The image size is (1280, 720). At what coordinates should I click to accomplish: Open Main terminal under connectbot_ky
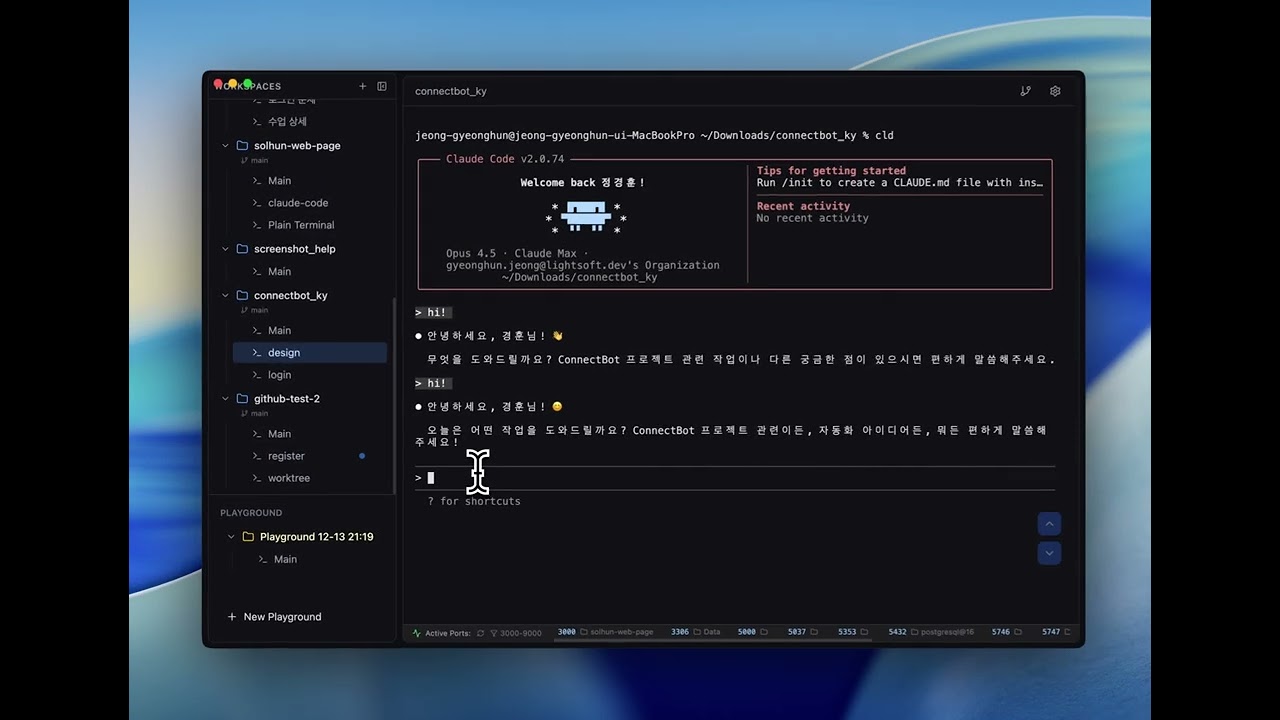tap(310, 330)
